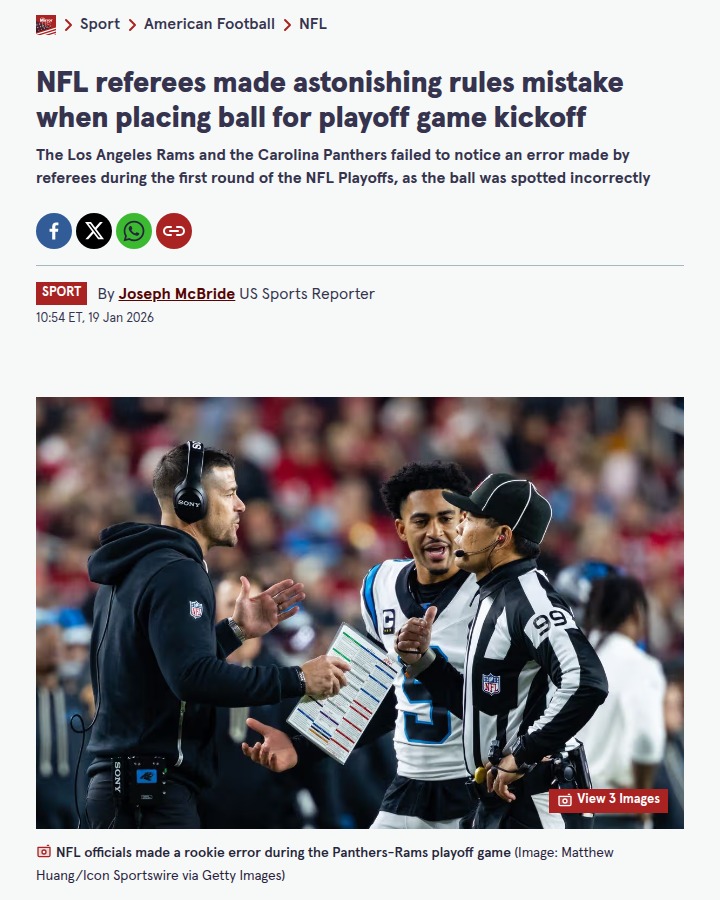
Task: Share article via WhatsApp
Action: coord(134,231)
